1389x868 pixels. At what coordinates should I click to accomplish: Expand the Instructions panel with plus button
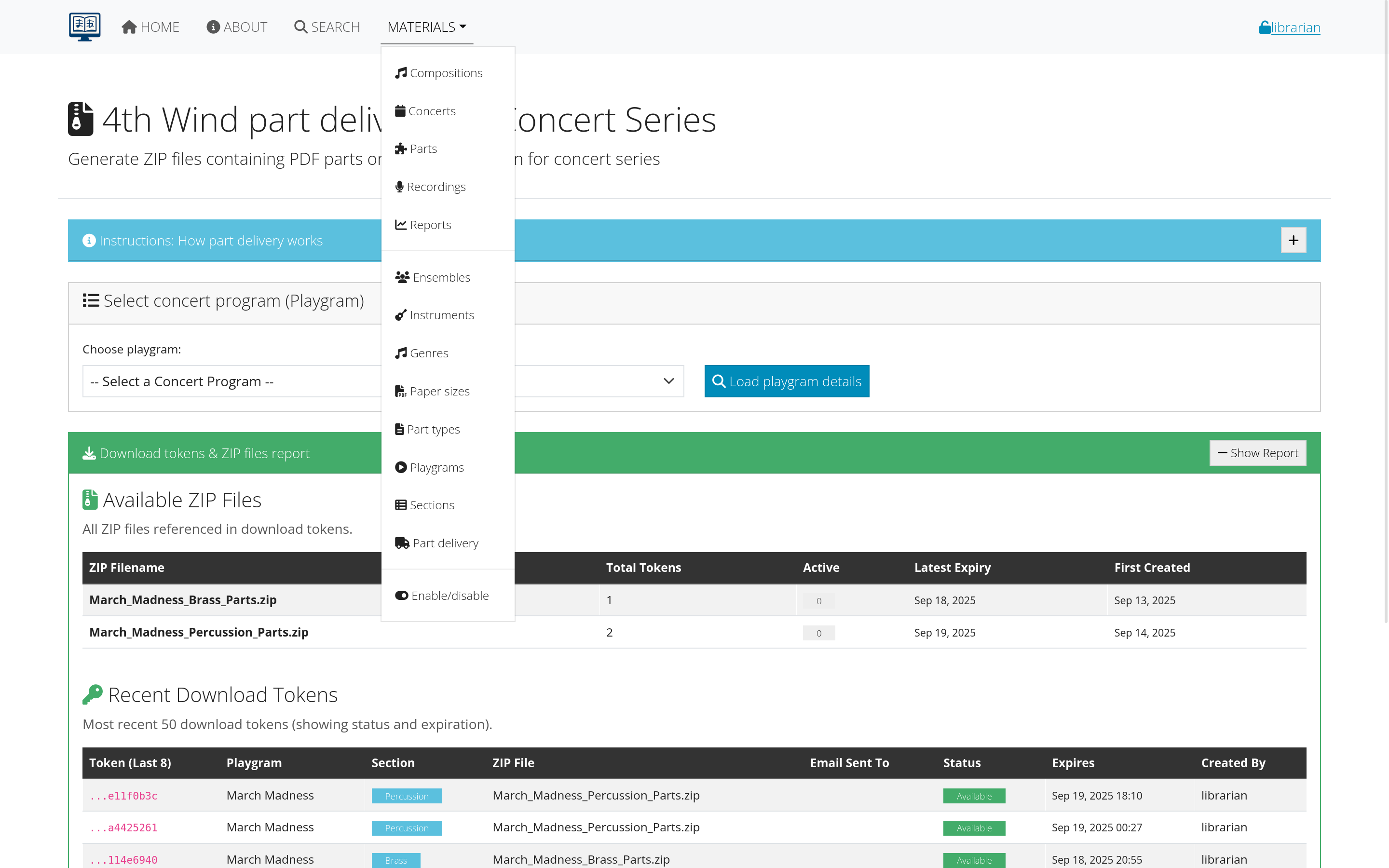click(x=1293, y=240)
